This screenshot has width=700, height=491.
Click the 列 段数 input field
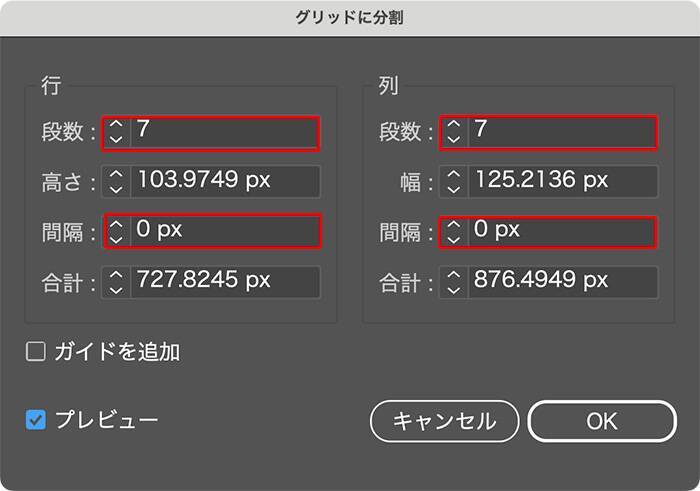562,132
